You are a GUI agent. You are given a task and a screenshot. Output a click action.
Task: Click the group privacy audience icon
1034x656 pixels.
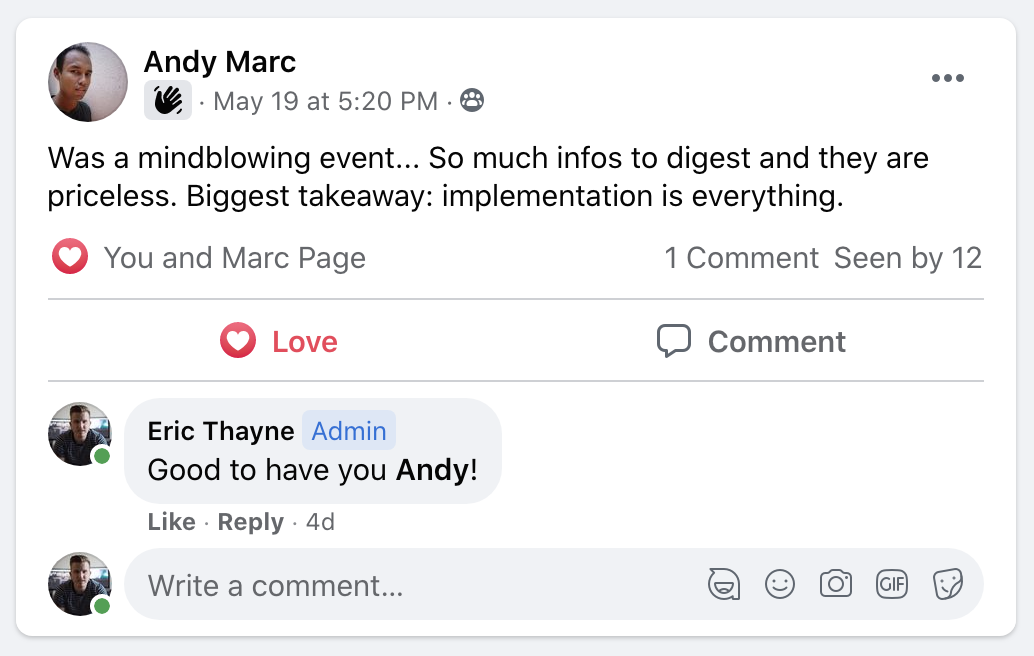tap(471, 100)
